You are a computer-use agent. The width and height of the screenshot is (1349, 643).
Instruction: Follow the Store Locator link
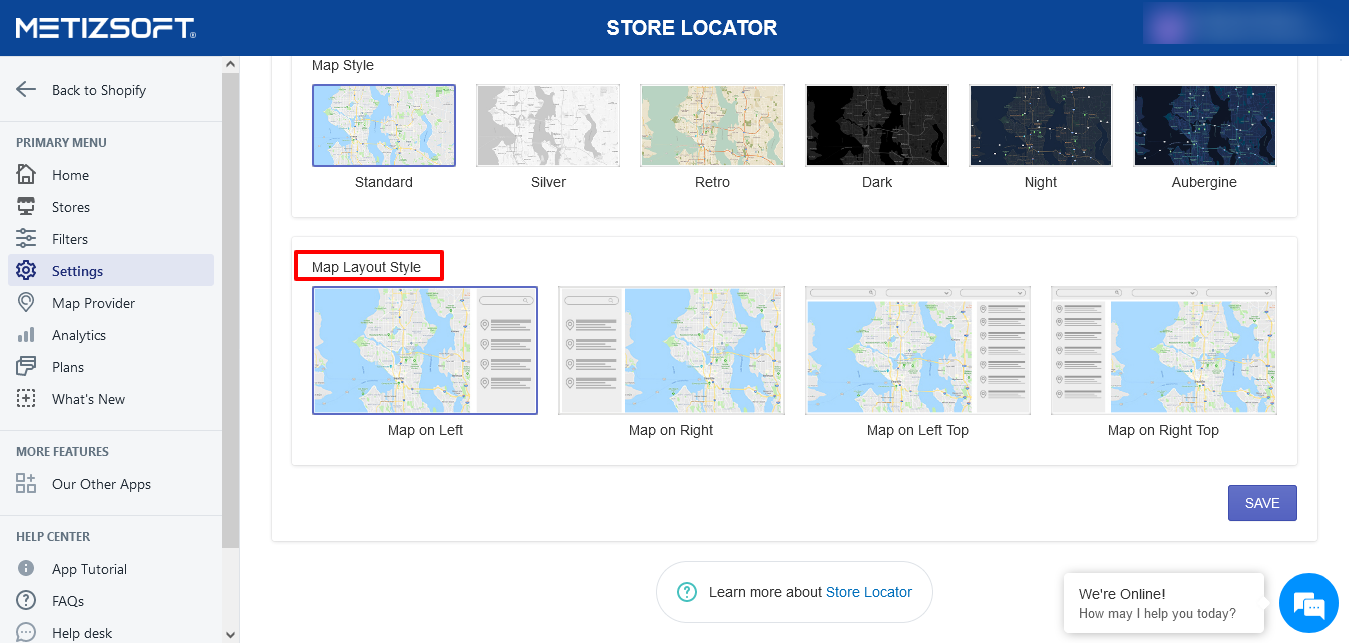(x=868, y=592)
